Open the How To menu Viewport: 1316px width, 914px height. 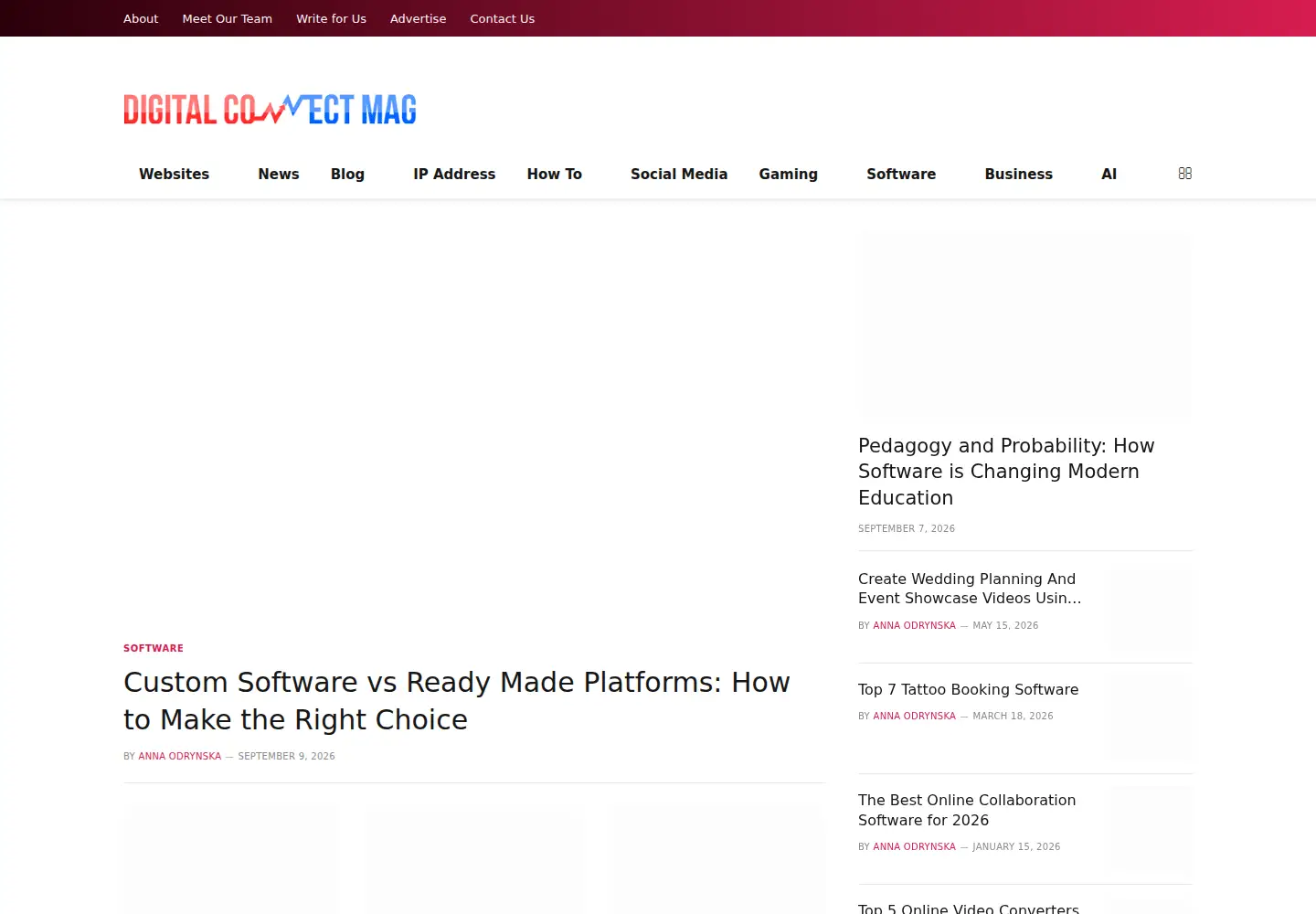(x=555, y=174)
